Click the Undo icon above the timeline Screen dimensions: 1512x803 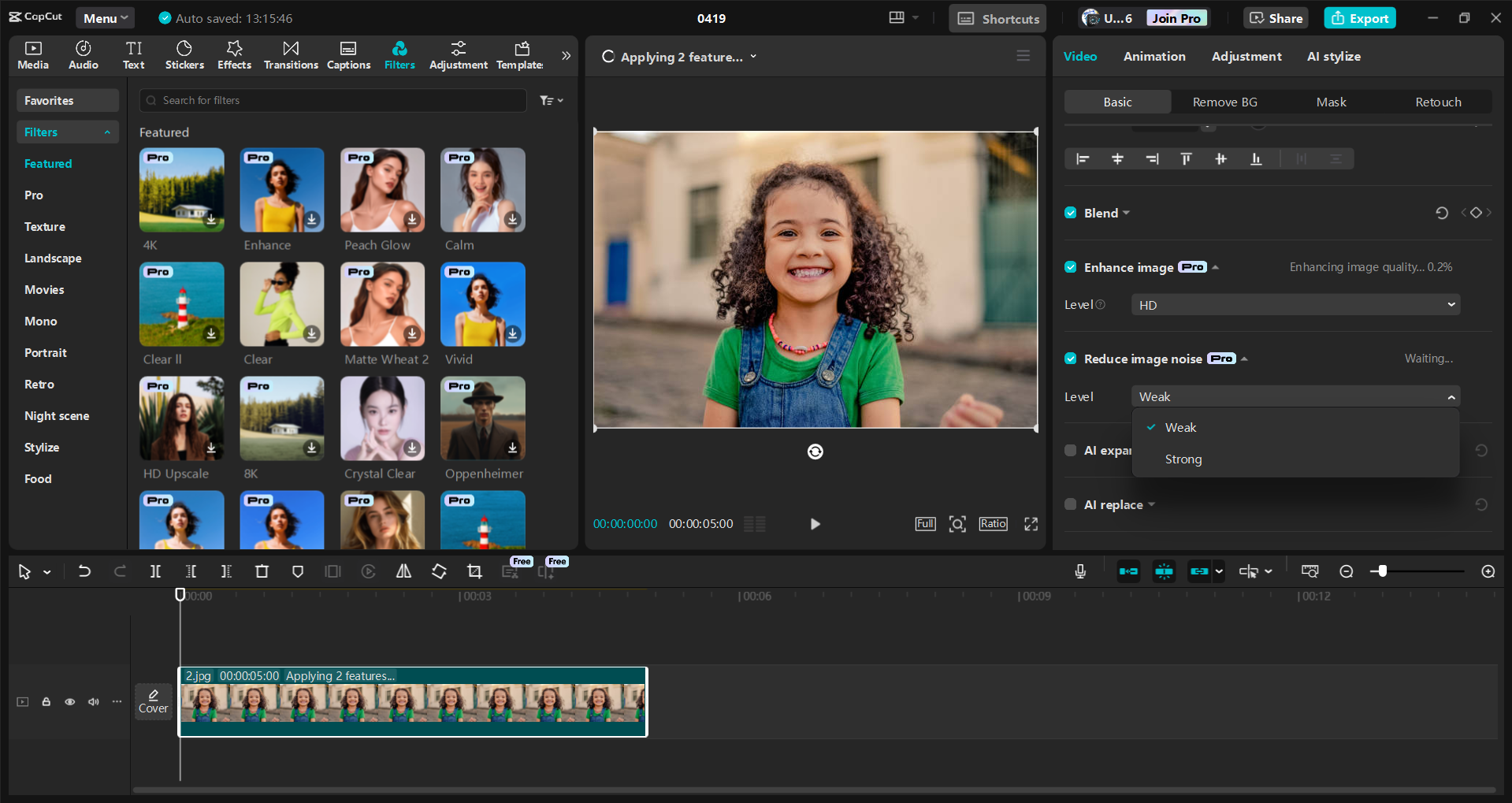click(x=84, y=571)
